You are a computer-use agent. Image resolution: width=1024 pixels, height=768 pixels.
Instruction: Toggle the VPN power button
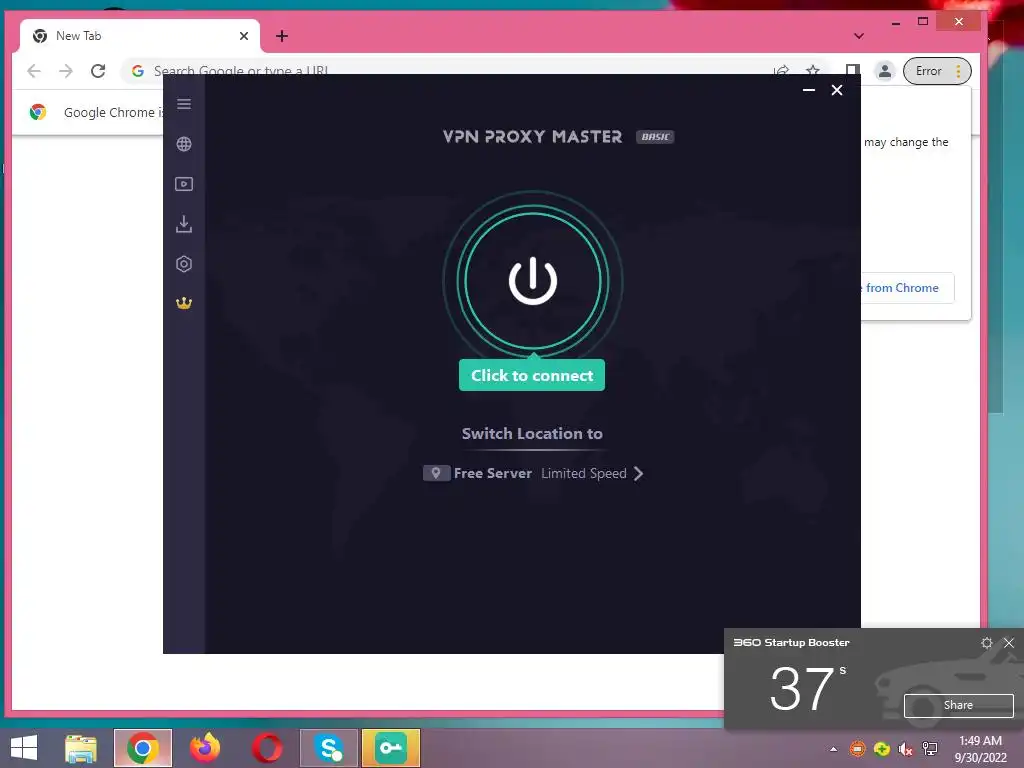click(x=533, y=281)
